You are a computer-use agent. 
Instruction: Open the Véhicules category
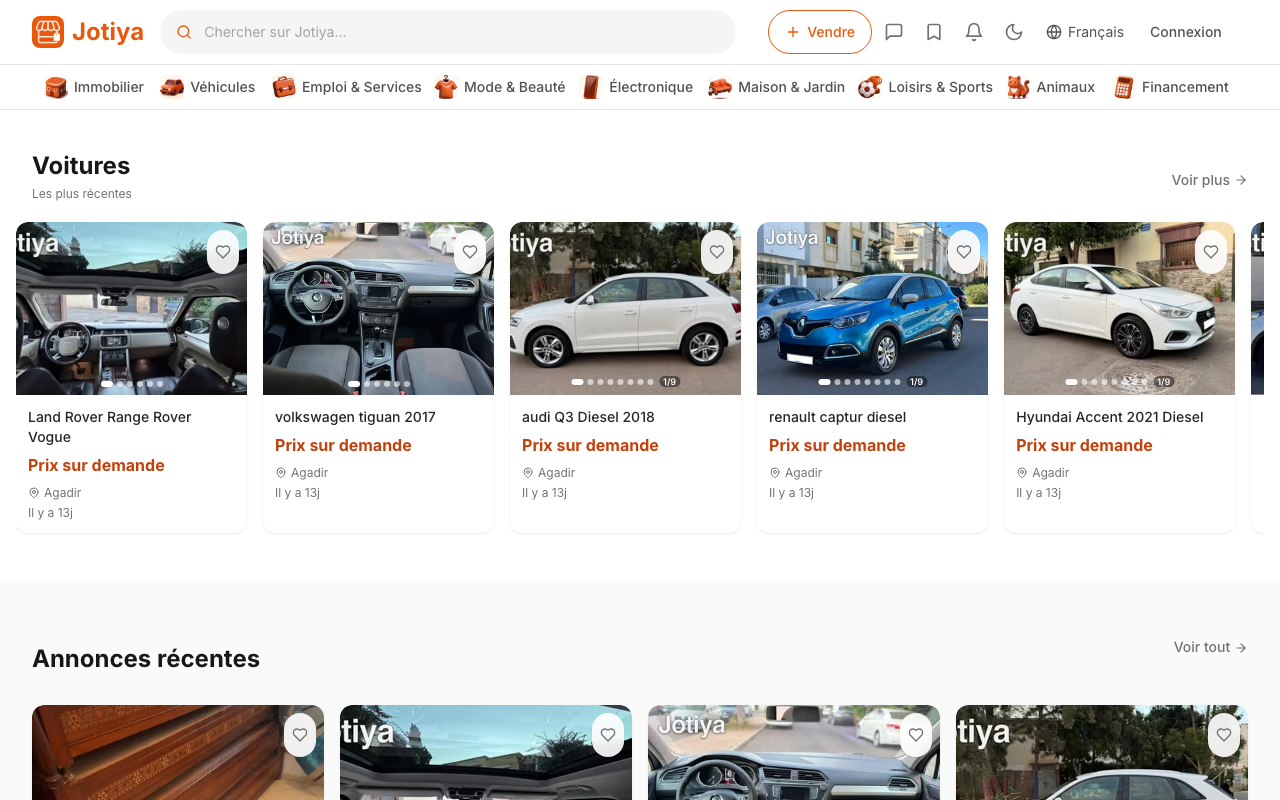208,87
